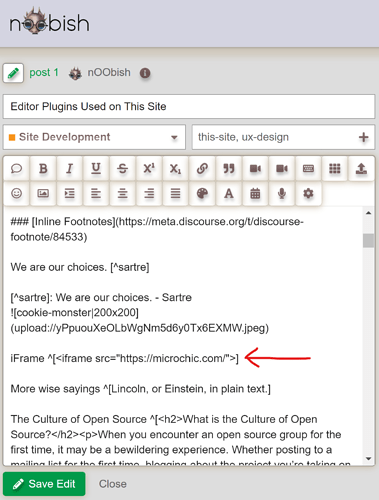Click 'The Culture of Open Source' line
This screenshot has width=379, height=500.
click(164, 419)
